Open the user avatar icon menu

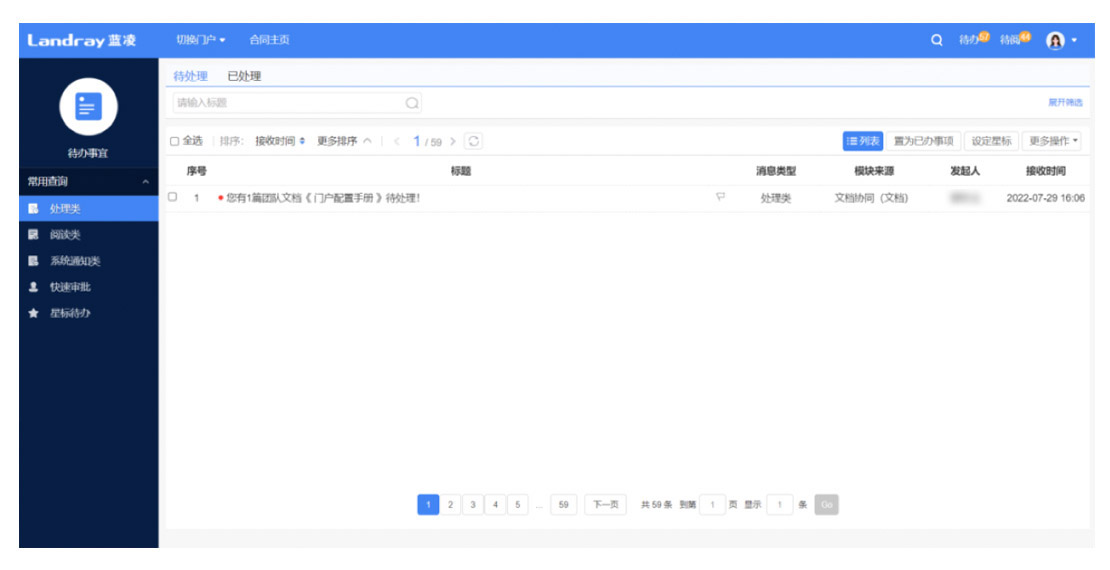(1060, 41)
